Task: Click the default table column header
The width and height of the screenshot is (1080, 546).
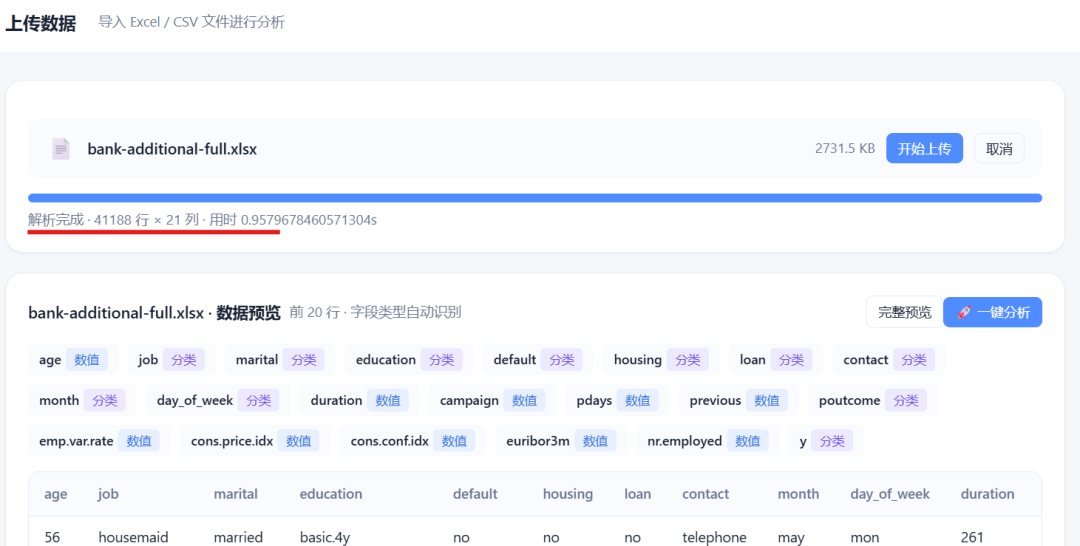Action: coord(475,494)
